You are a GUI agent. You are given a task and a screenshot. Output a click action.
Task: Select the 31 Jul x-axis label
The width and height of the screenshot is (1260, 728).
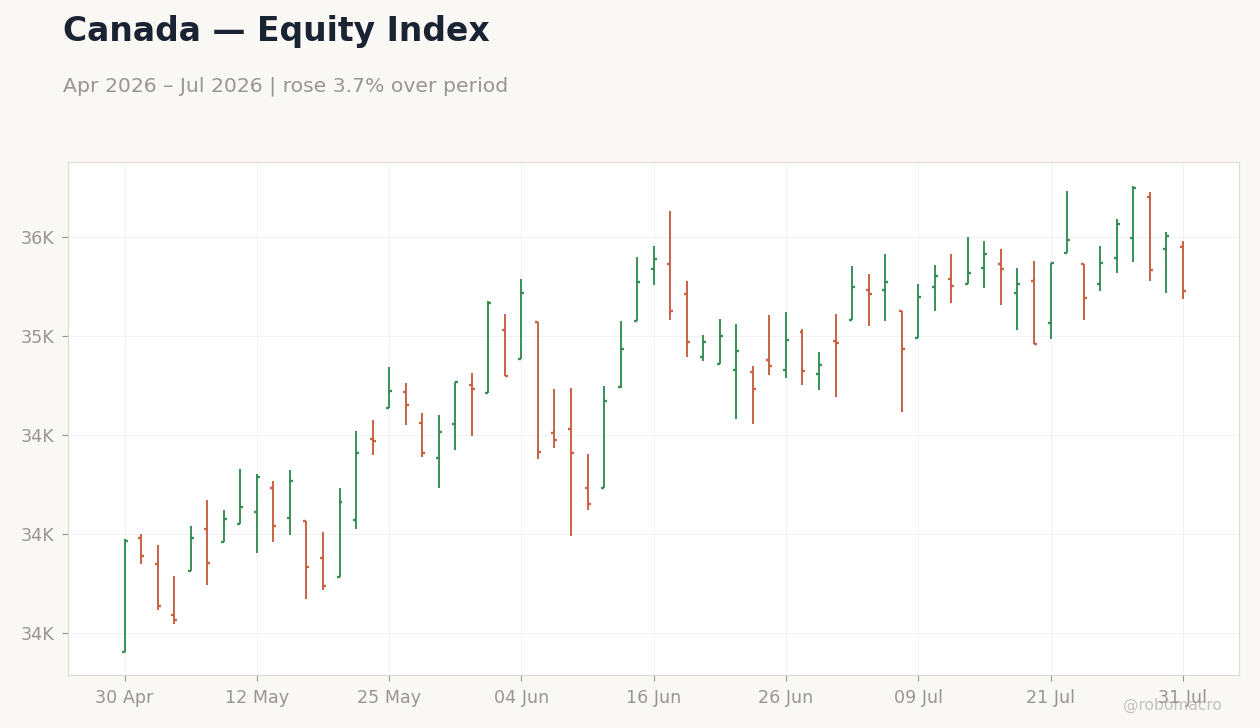click(1183, 698)
